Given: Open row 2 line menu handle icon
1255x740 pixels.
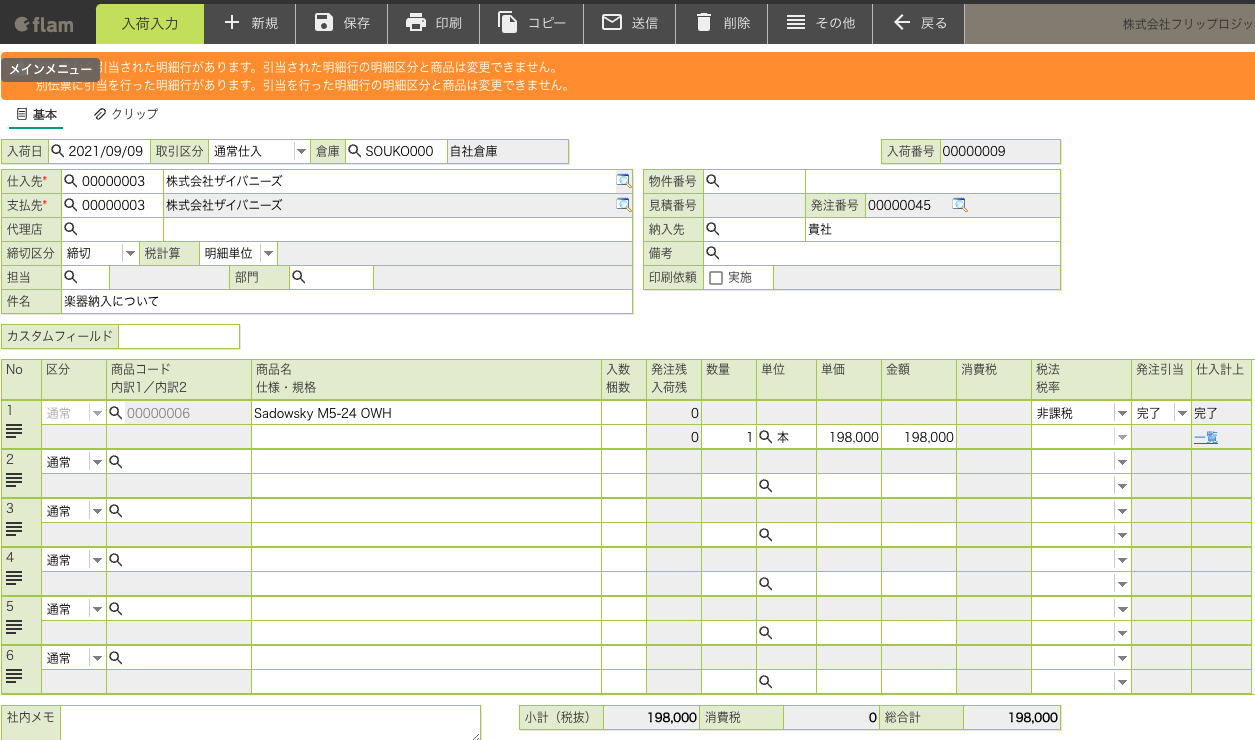Looking at the screenshot, I should coord(14,480).
